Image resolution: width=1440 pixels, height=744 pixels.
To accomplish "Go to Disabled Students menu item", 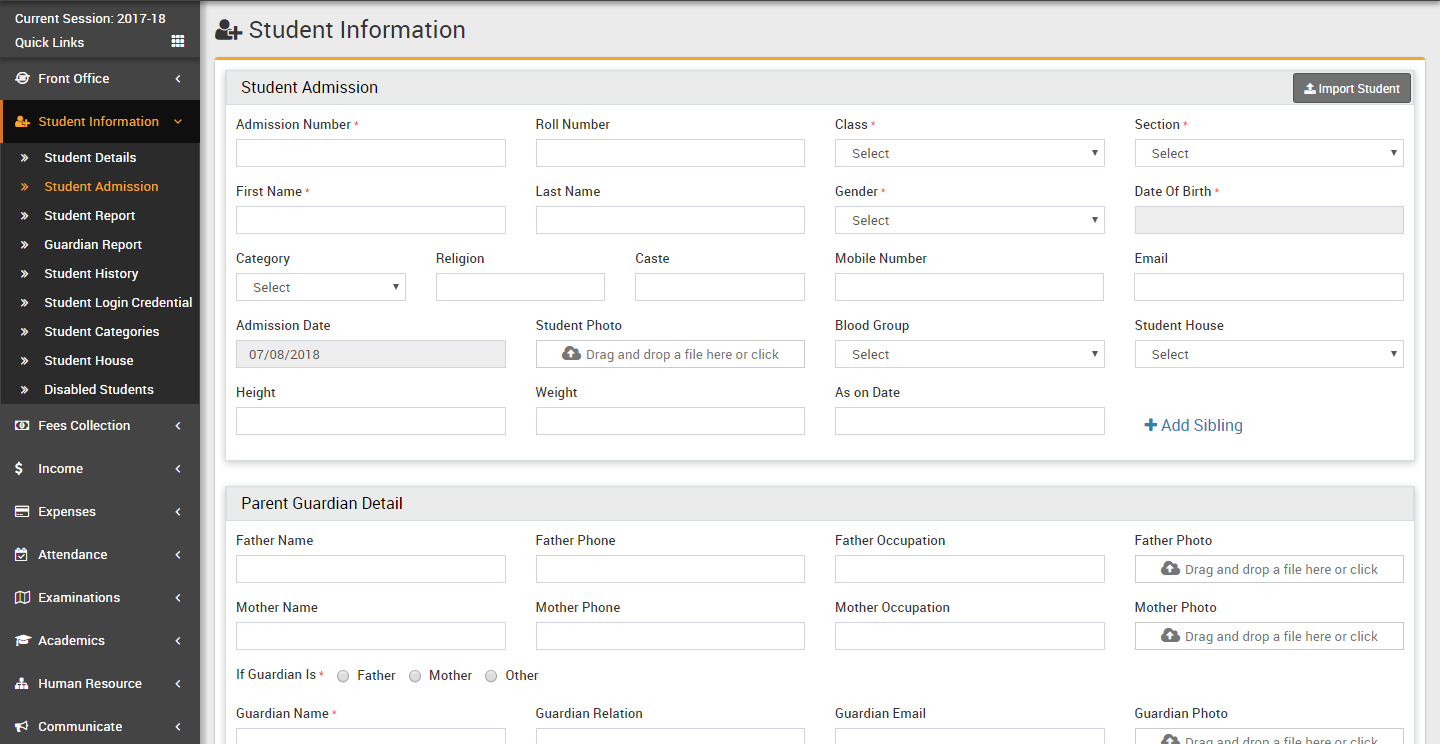I will [99, 389].
